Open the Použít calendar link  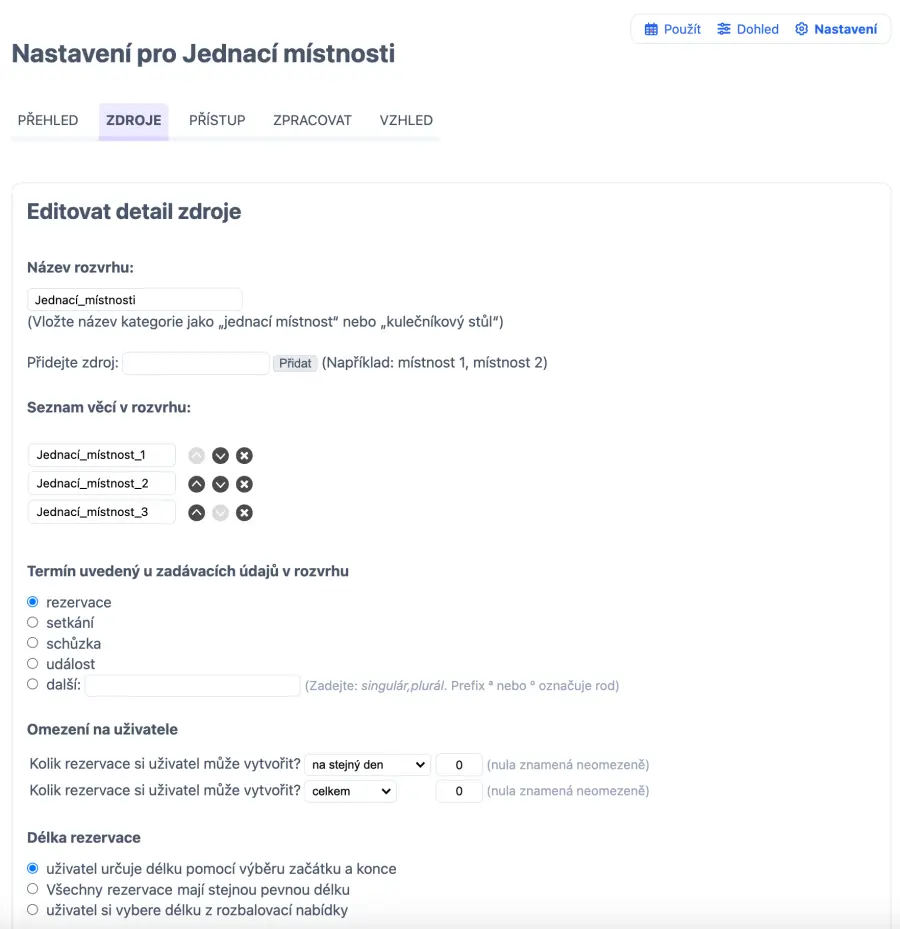[672, 29]
